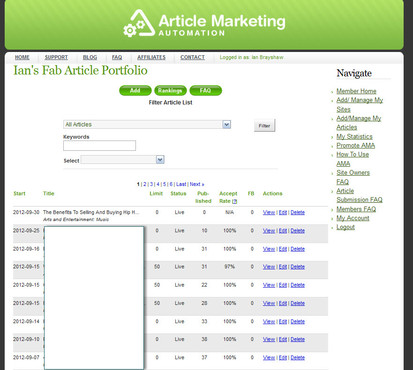Open the BLOG menu item
Screen dimensions: 413x370
(x=90, y=58)
